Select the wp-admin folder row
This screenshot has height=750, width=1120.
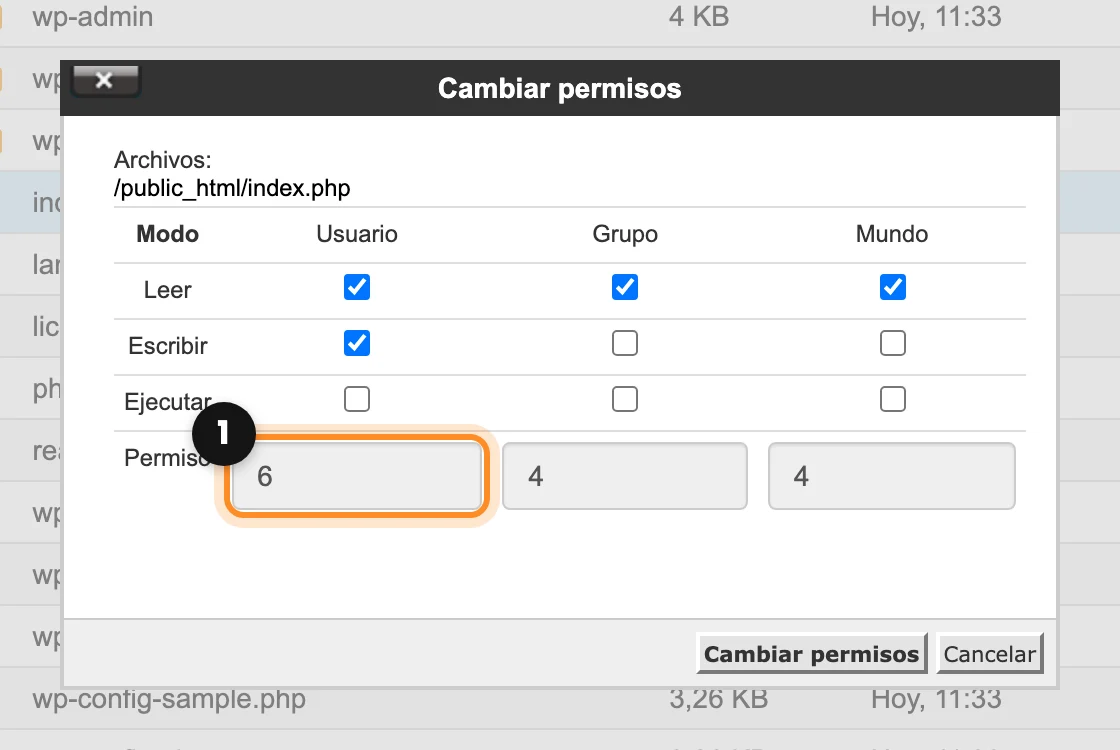(560, 17)
